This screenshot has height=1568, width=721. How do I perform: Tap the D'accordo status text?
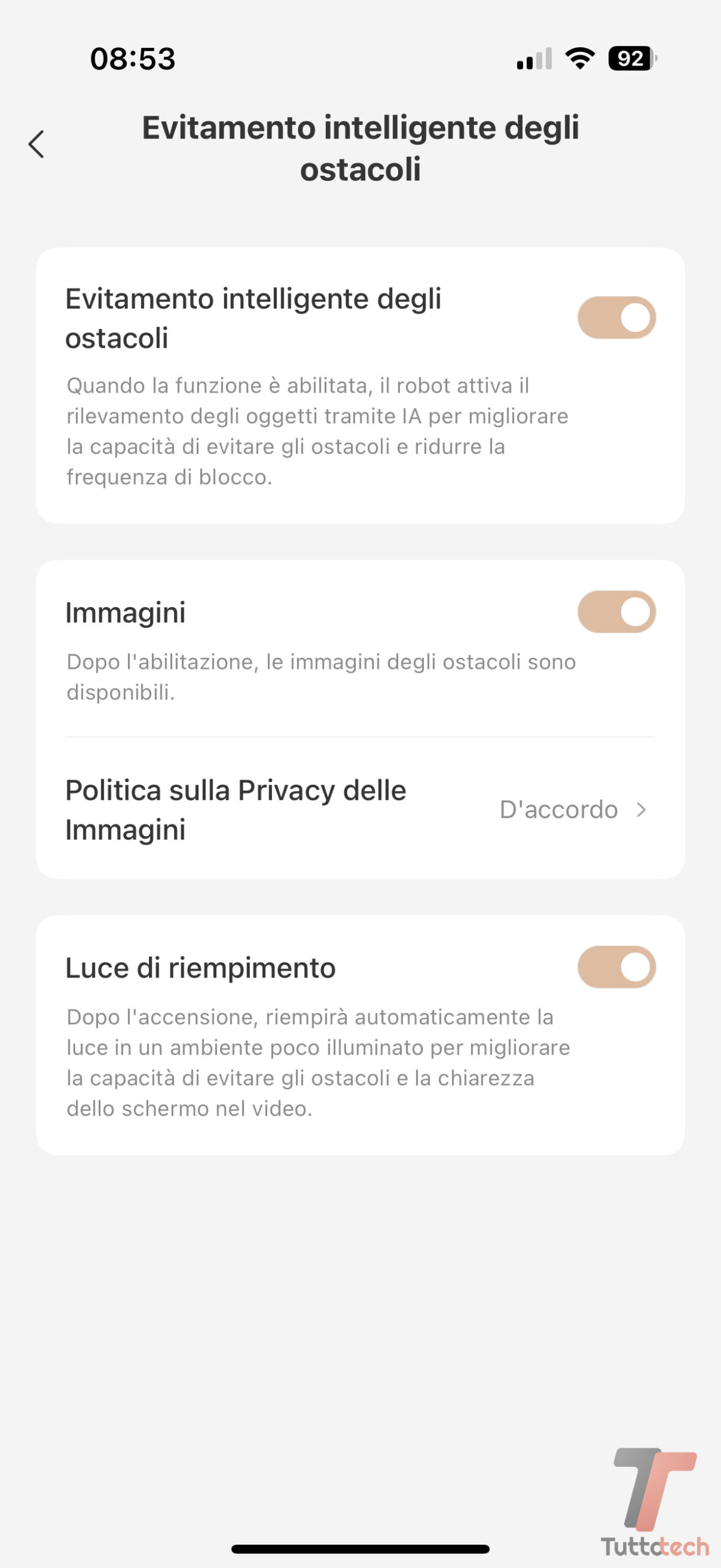(x=558, y=810)
